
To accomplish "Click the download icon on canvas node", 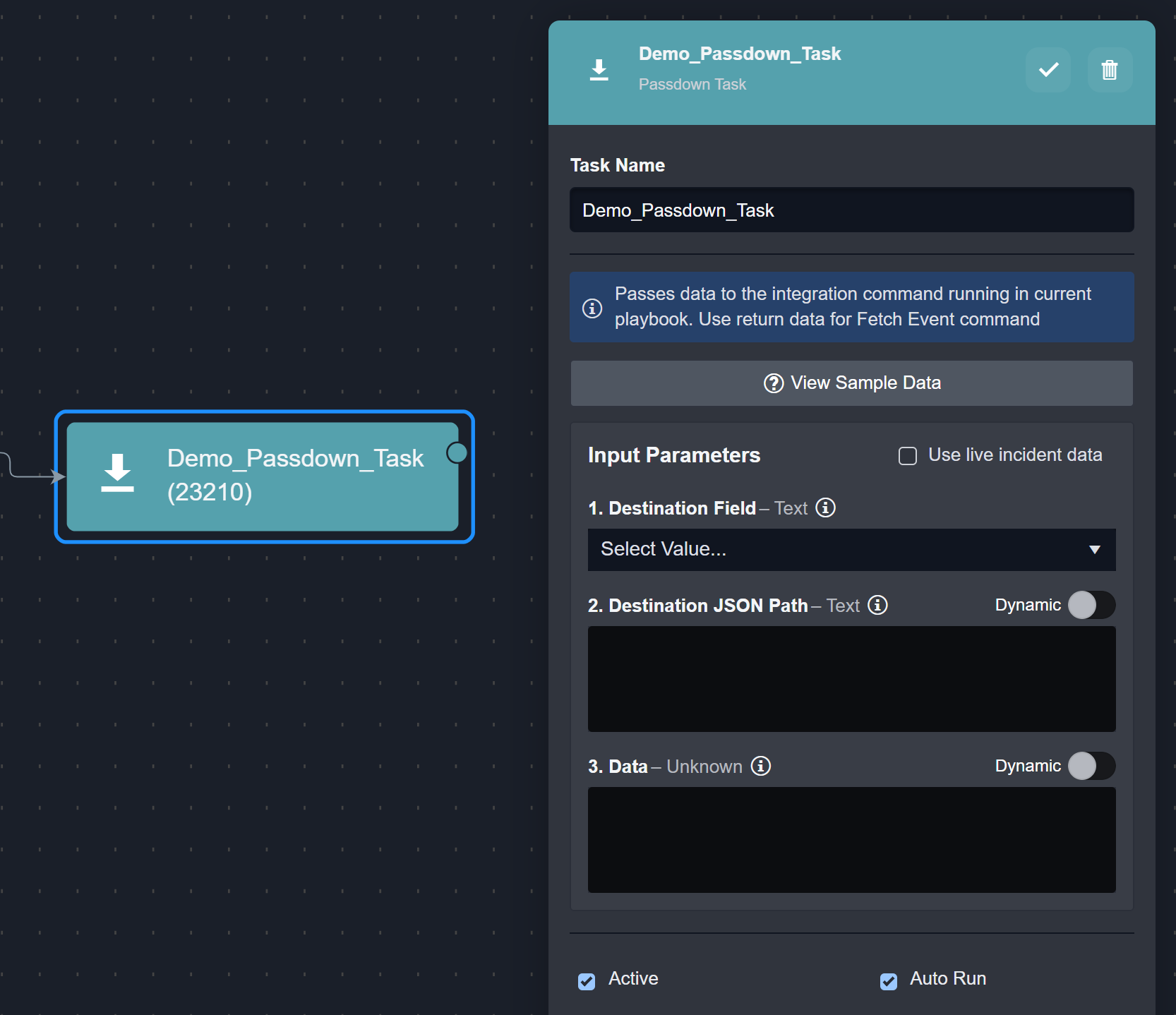I will pos(117,473).
